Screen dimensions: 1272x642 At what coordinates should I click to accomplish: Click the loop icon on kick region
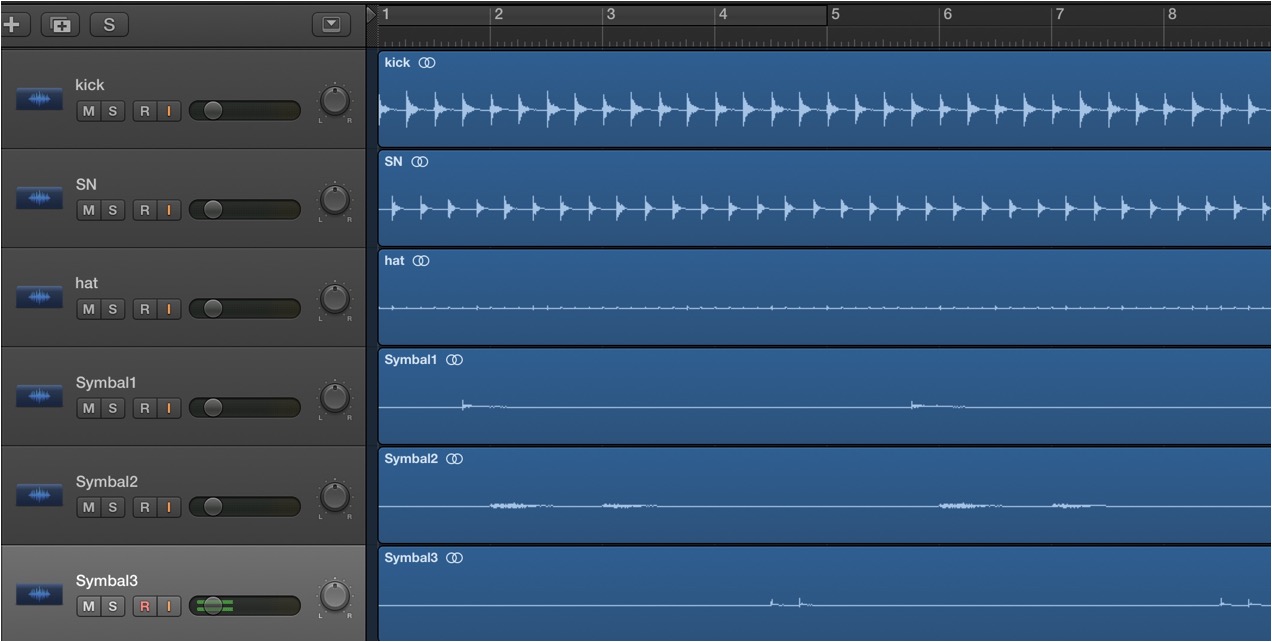(x=427, y=63)
